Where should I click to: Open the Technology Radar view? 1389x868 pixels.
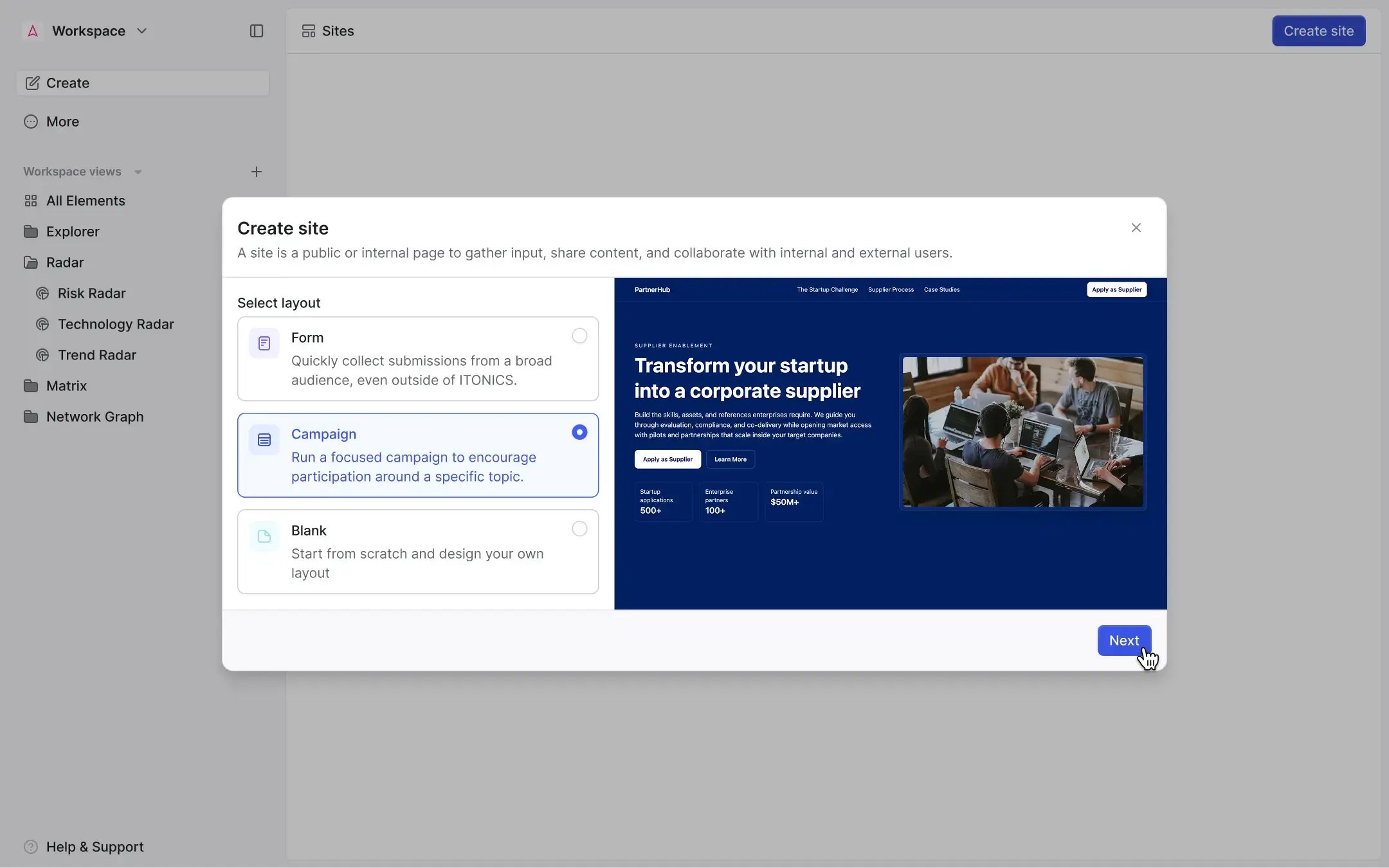[x=116, y=324]
